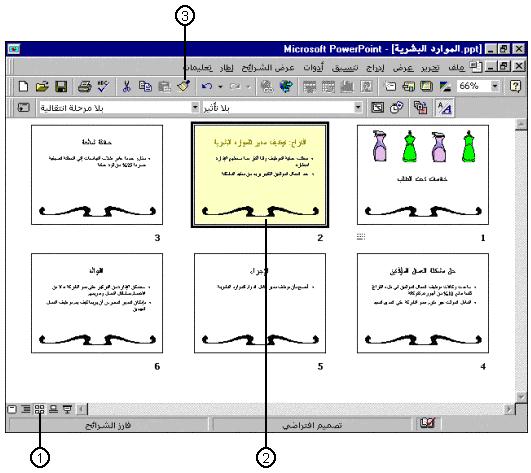The image size is (531, 473).
Task: Expand the 66% zoom dropdown
Action: [x=495, y=86]
